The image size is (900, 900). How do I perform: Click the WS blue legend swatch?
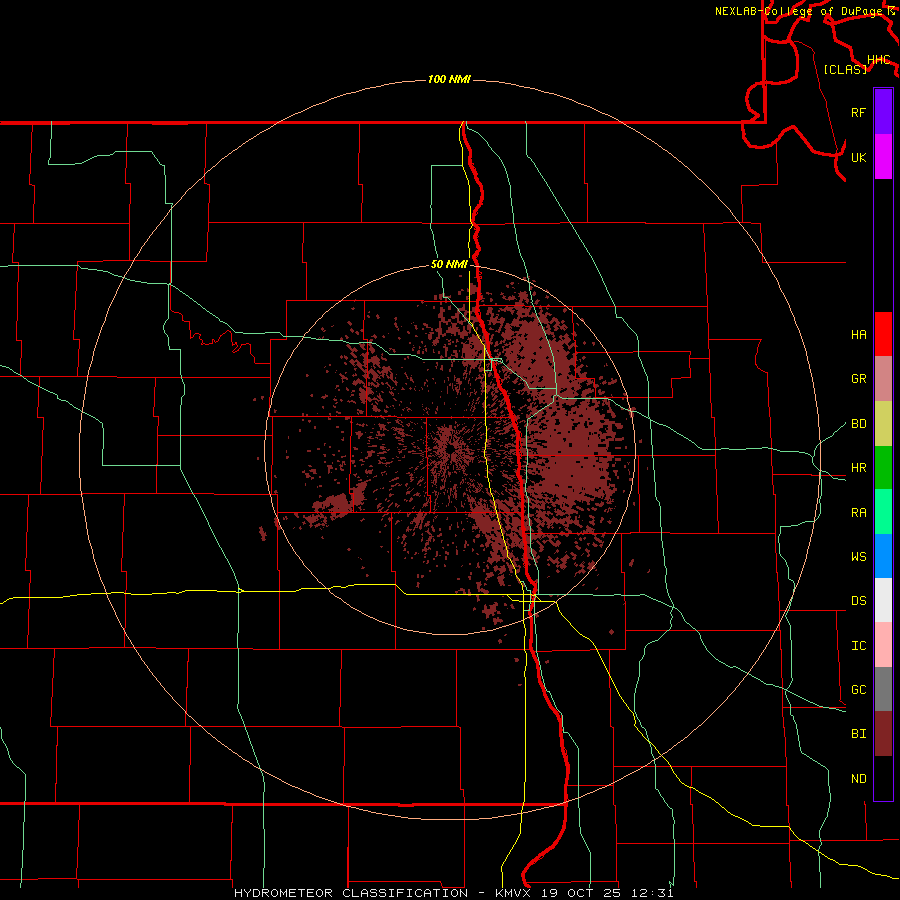[883, 556]
